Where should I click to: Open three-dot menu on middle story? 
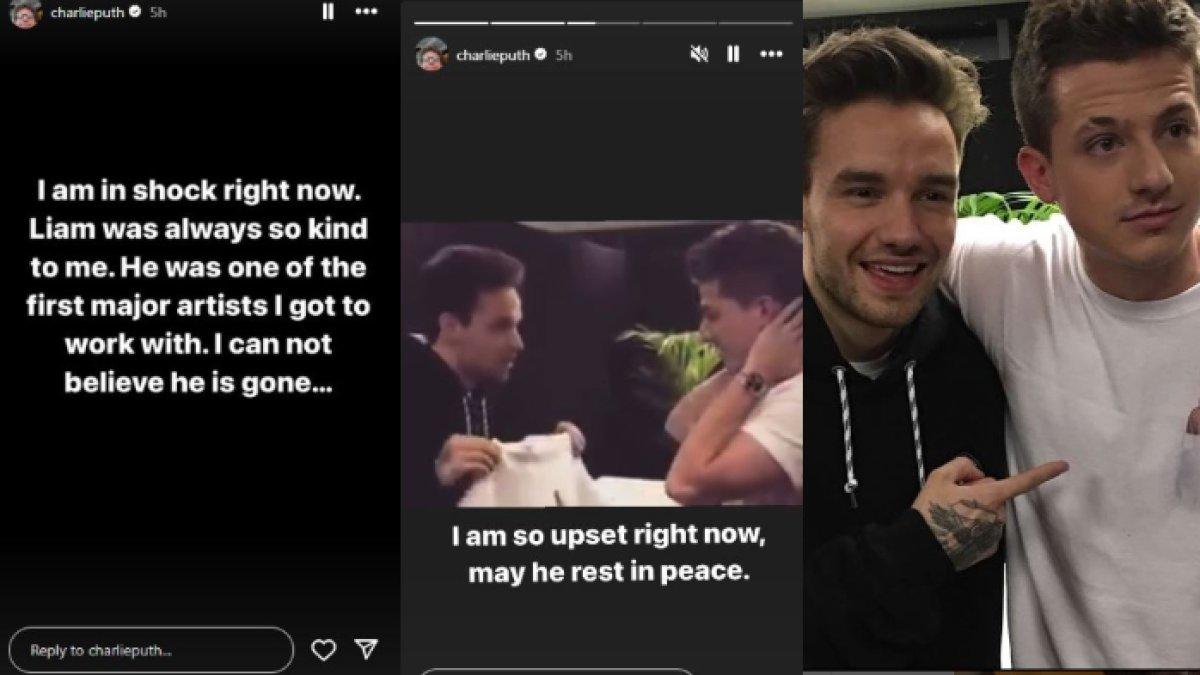[x=771, y=54]
